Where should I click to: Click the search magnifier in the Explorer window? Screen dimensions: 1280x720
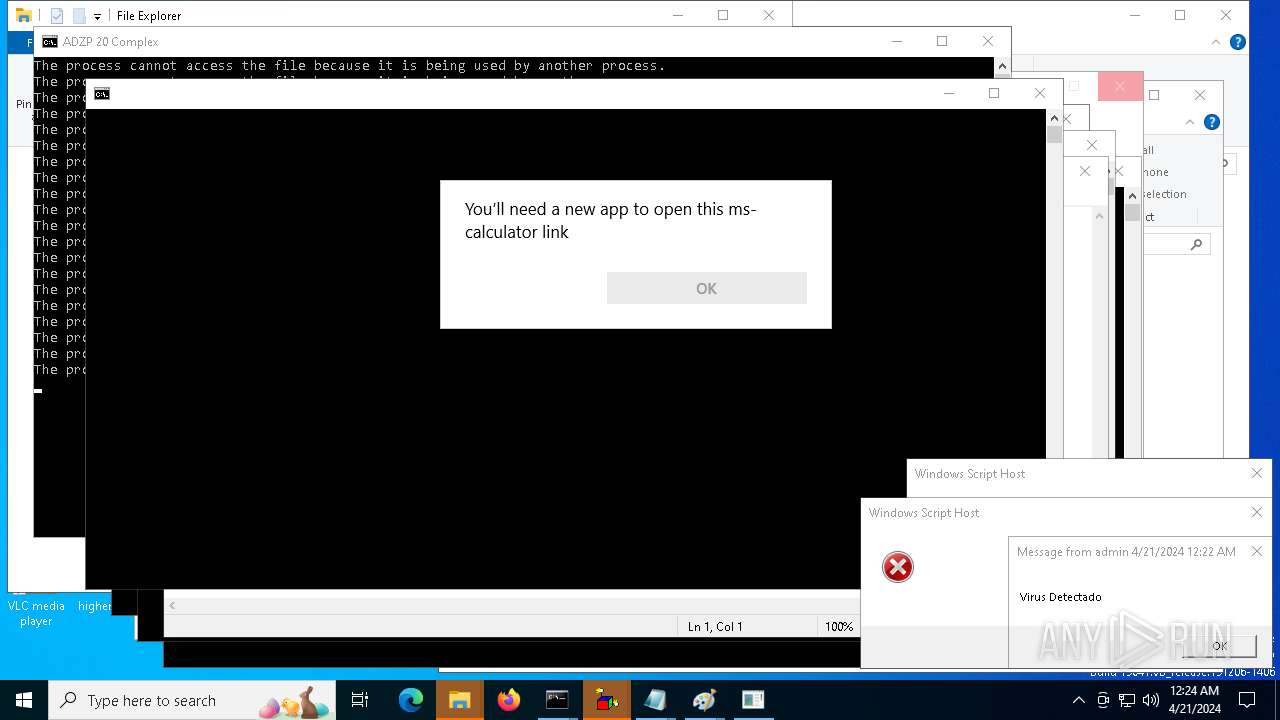pos(1196,244)
